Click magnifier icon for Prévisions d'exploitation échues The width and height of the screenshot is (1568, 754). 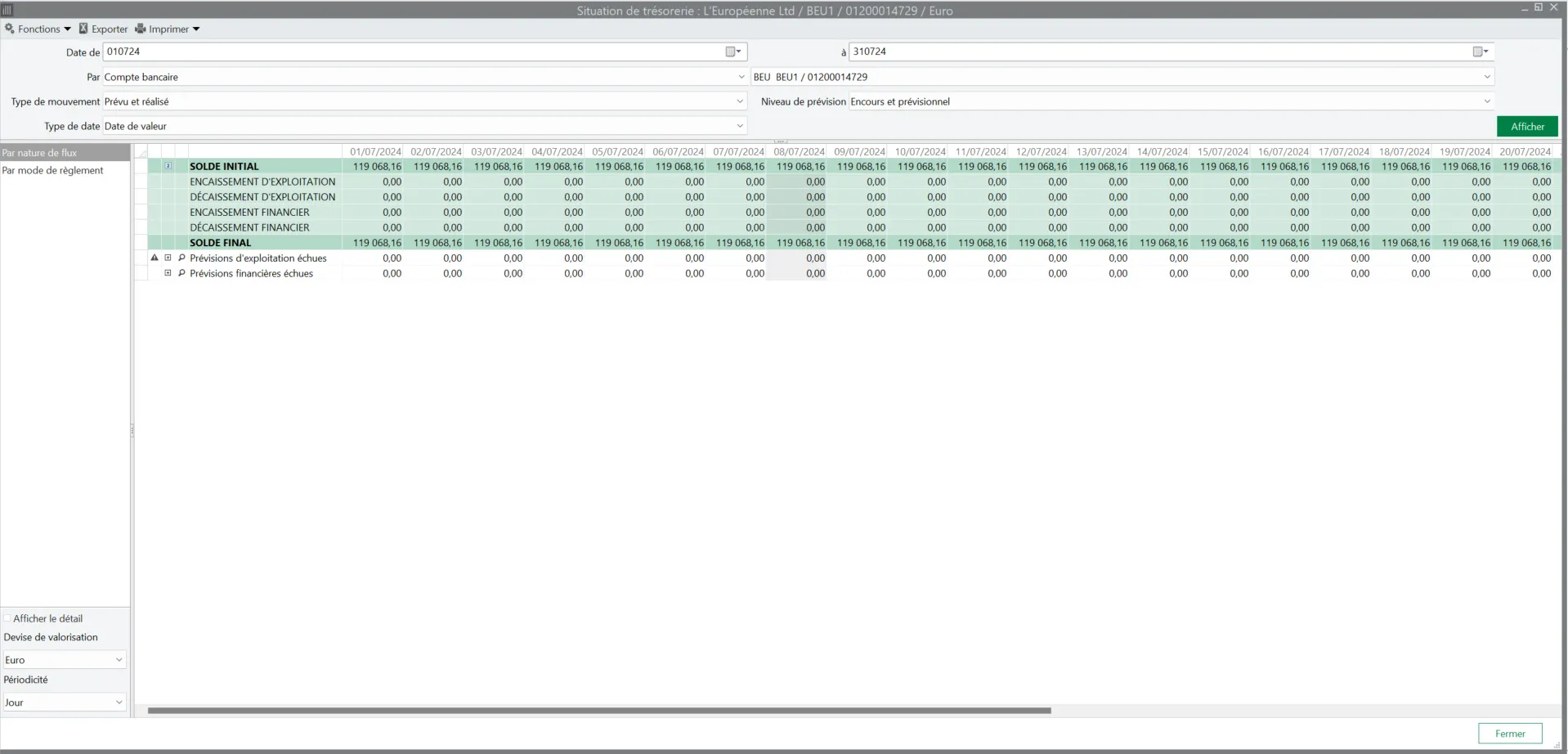(181, 258)
